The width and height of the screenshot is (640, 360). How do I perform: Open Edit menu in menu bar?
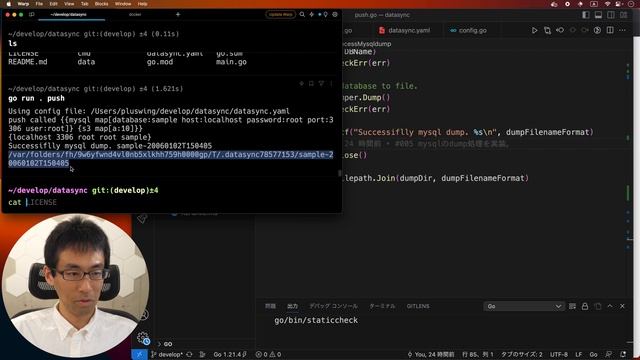pos(53,4)
